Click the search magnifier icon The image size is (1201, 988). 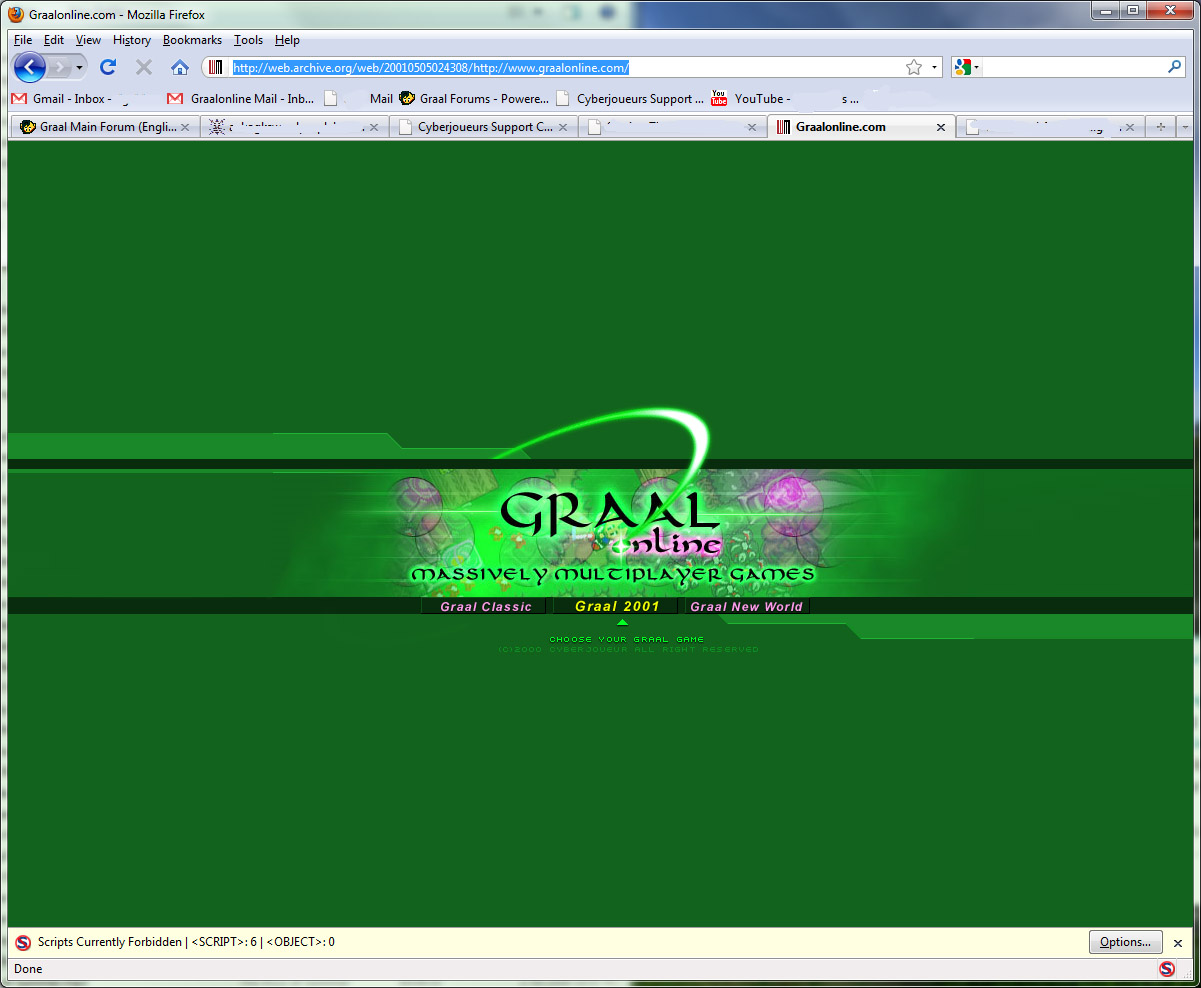(1175, 67)
